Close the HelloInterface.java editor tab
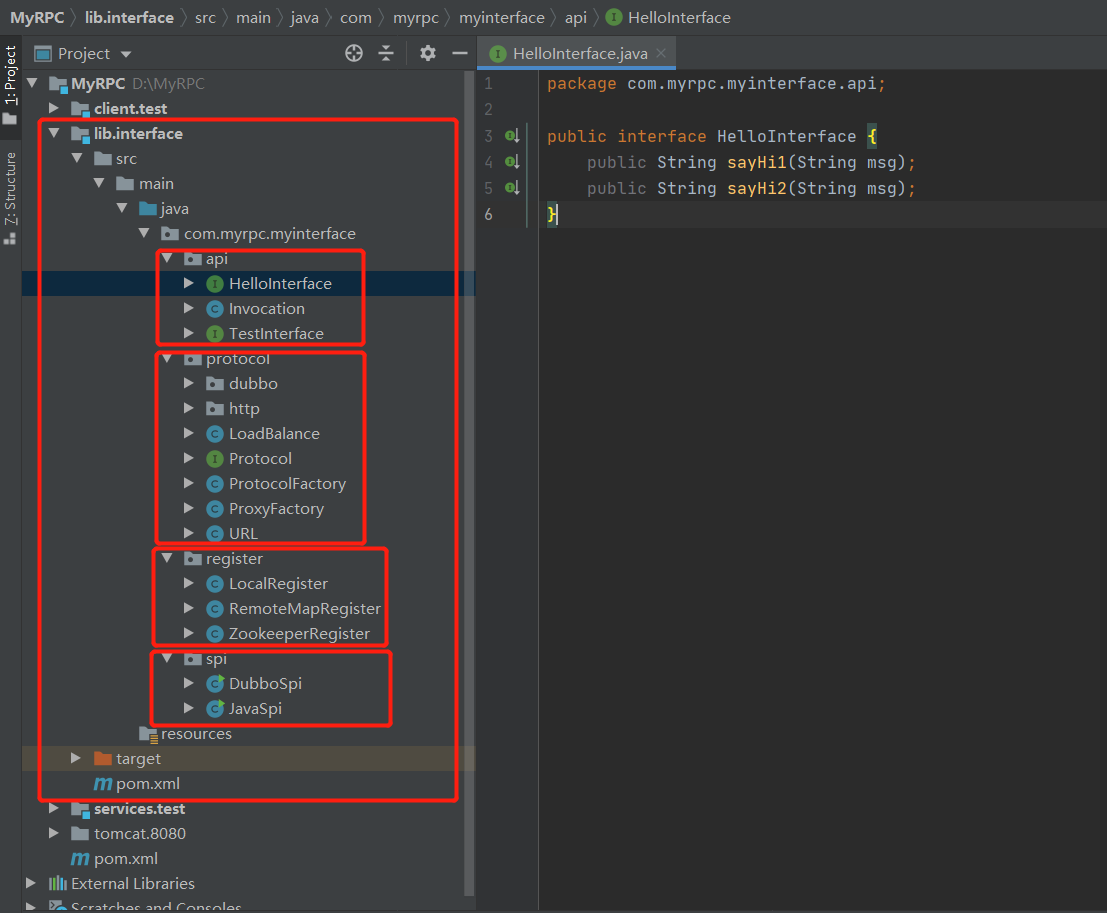The height and width of the screenshot is (913, 1107). coord(661,54)
